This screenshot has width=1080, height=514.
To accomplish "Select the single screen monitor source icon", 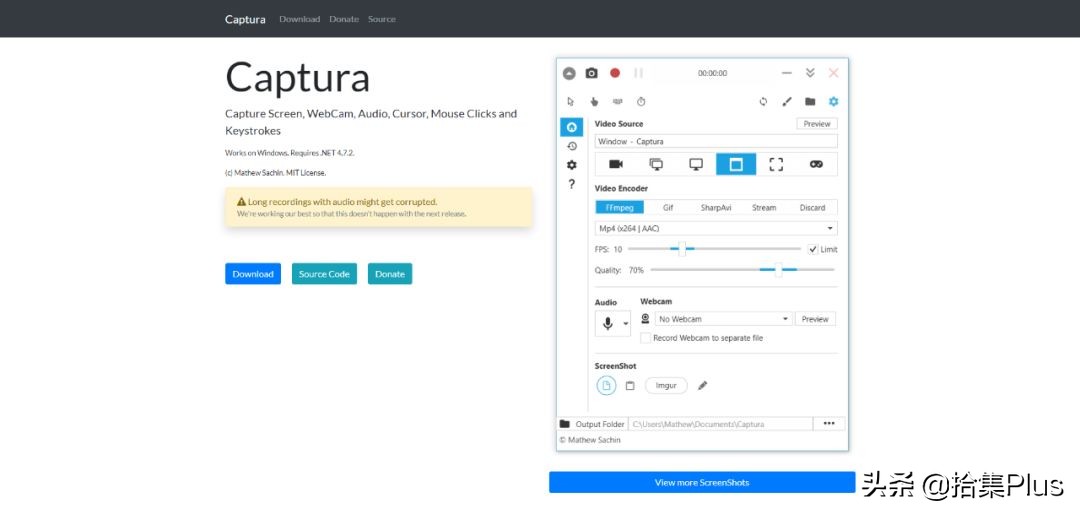I will pos(696,164).
